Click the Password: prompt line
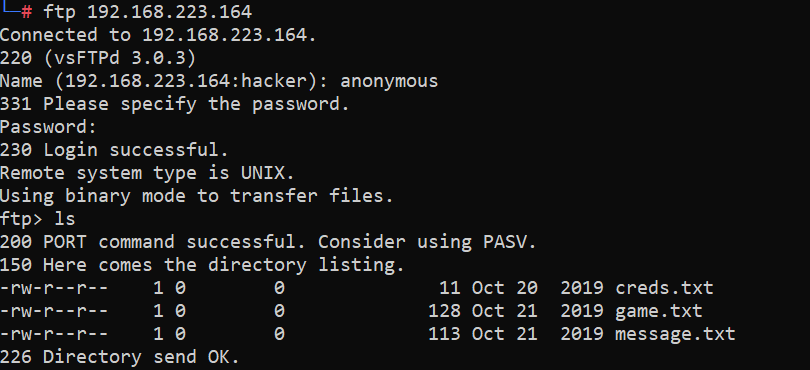This screenshot has width=810, height=370. point(48,127)
